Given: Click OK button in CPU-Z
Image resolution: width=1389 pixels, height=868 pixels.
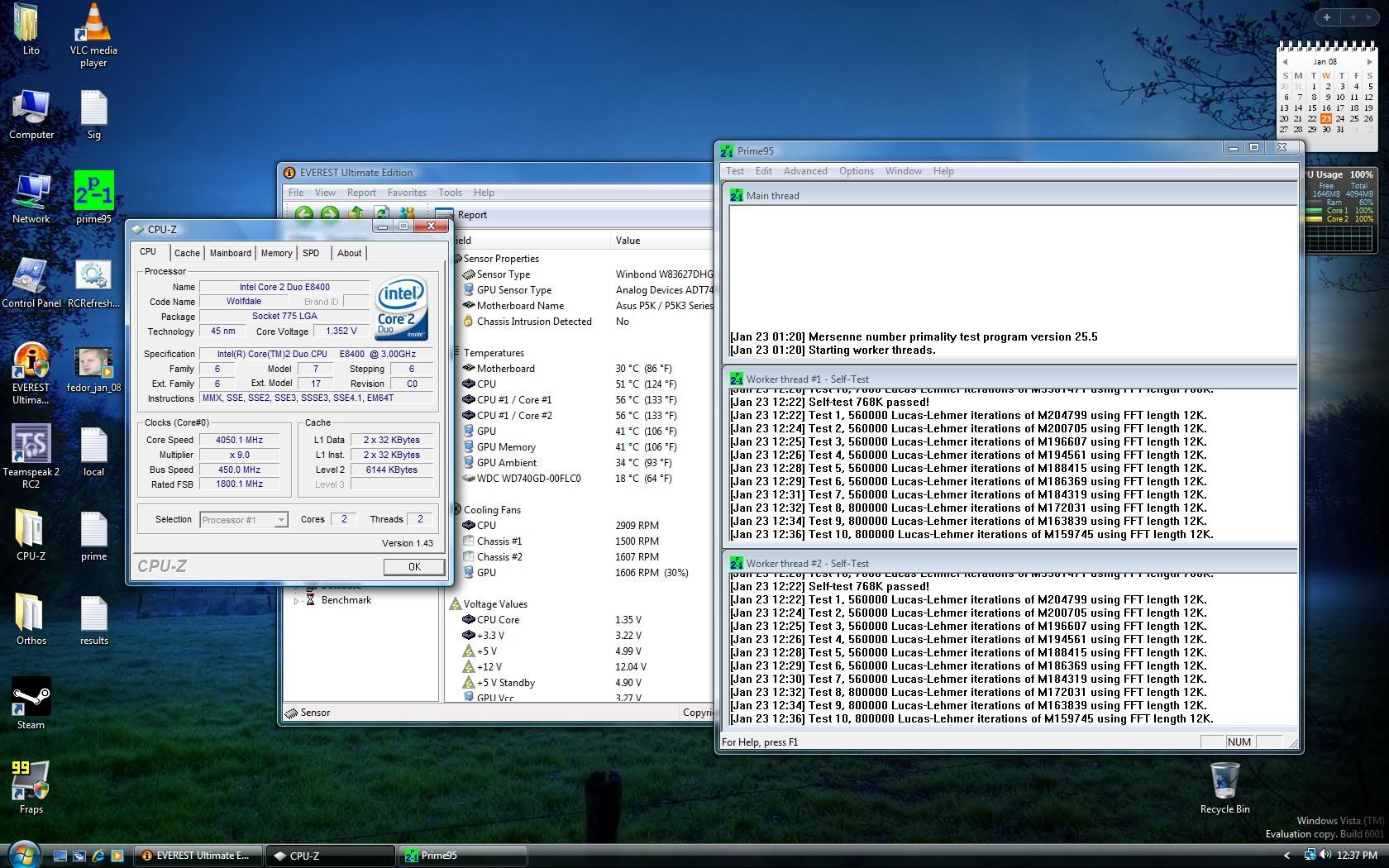Looking at the screenshot, I should pyautogui.click(x=414, y=566).
